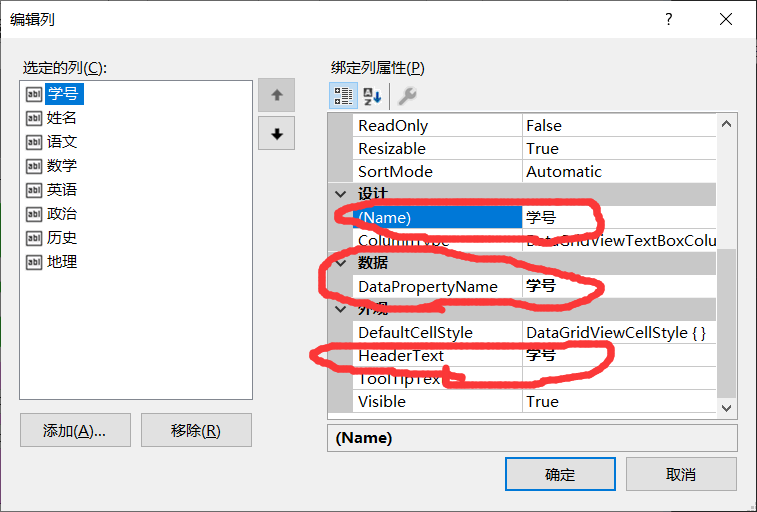Click the DefaultCellStyle value field
The image size is (757, 512).
[x=619, y=332]
